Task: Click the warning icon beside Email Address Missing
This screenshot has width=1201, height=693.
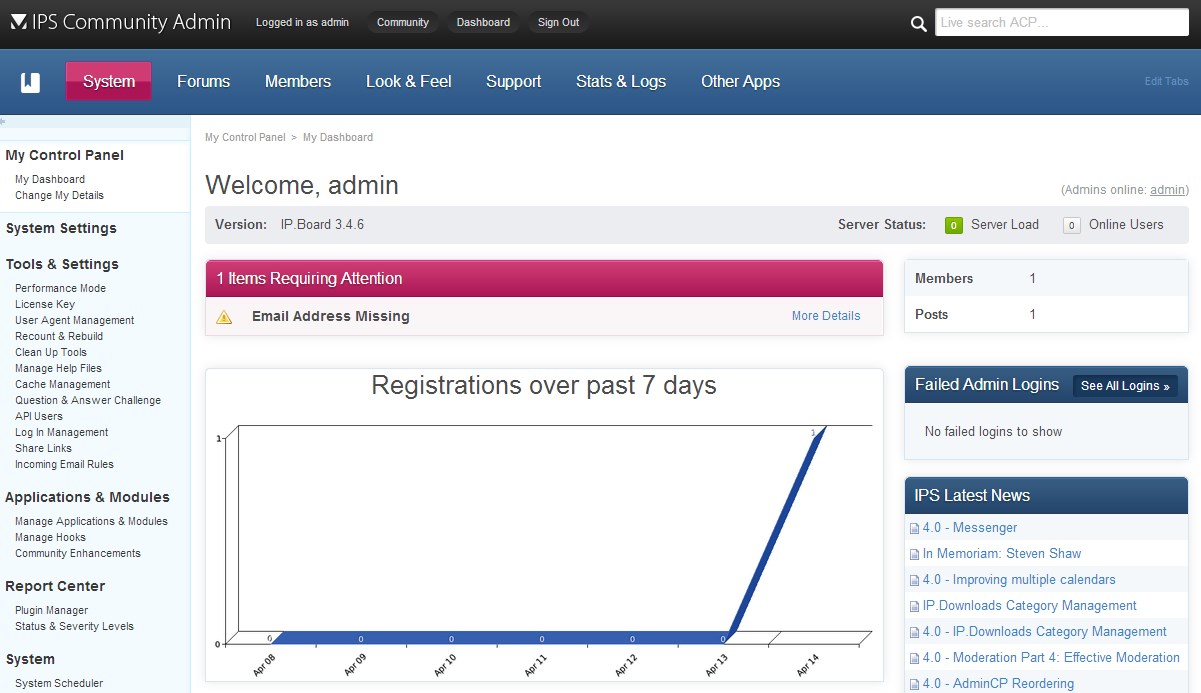Action: pyautogui.click(x=224, y=317)
